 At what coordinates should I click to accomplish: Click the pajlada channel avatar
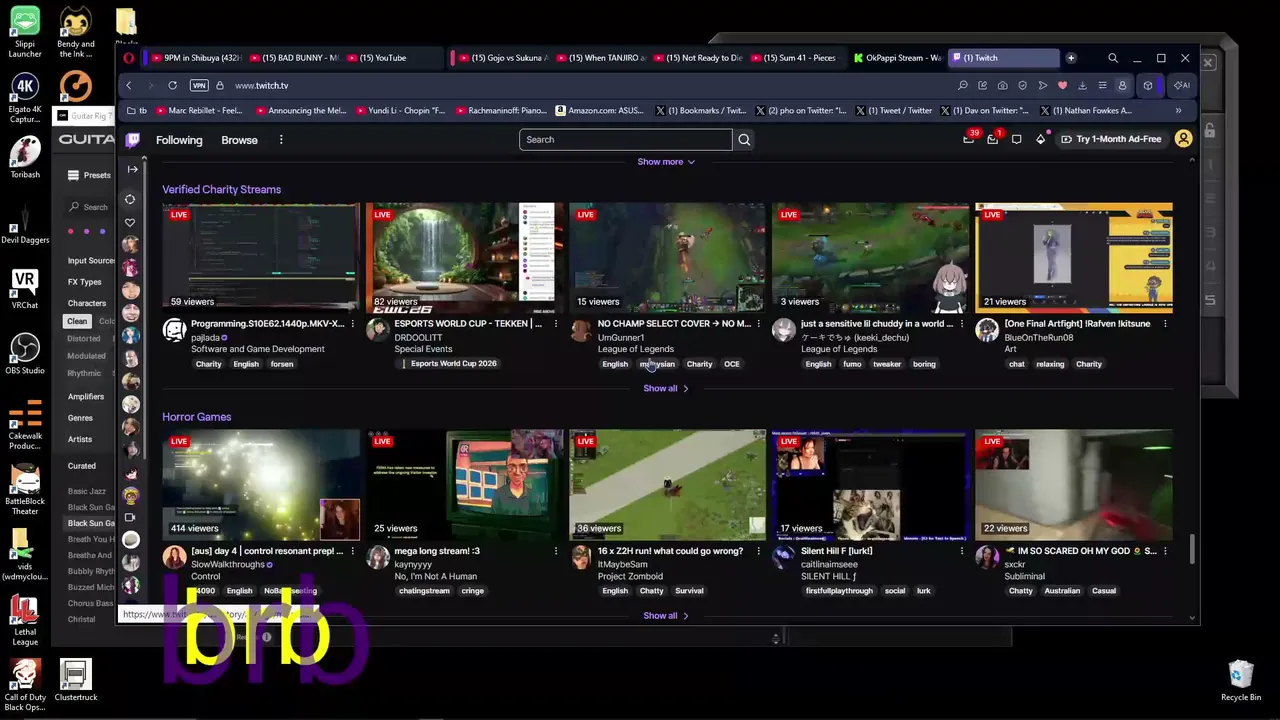click(x=175, y=331)
